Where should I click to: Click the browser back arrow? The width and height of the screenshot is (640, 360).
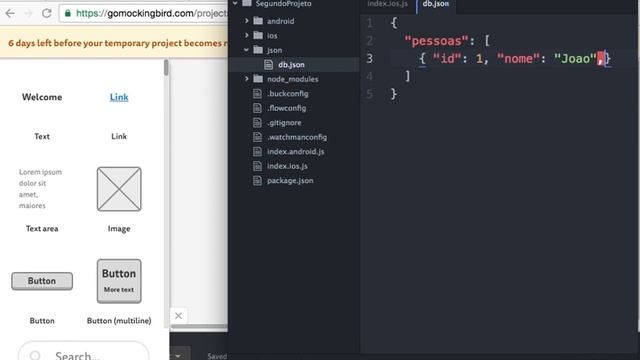[10, 13]
